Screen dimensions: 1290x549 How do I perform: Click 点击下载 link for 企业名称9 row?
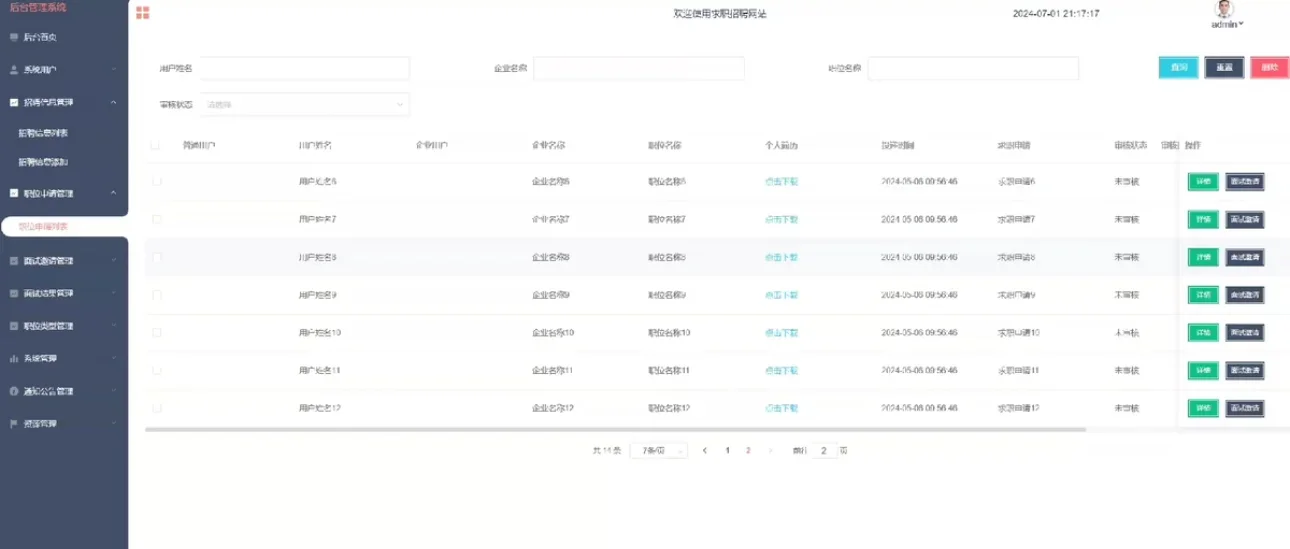(x=781, y=295)
